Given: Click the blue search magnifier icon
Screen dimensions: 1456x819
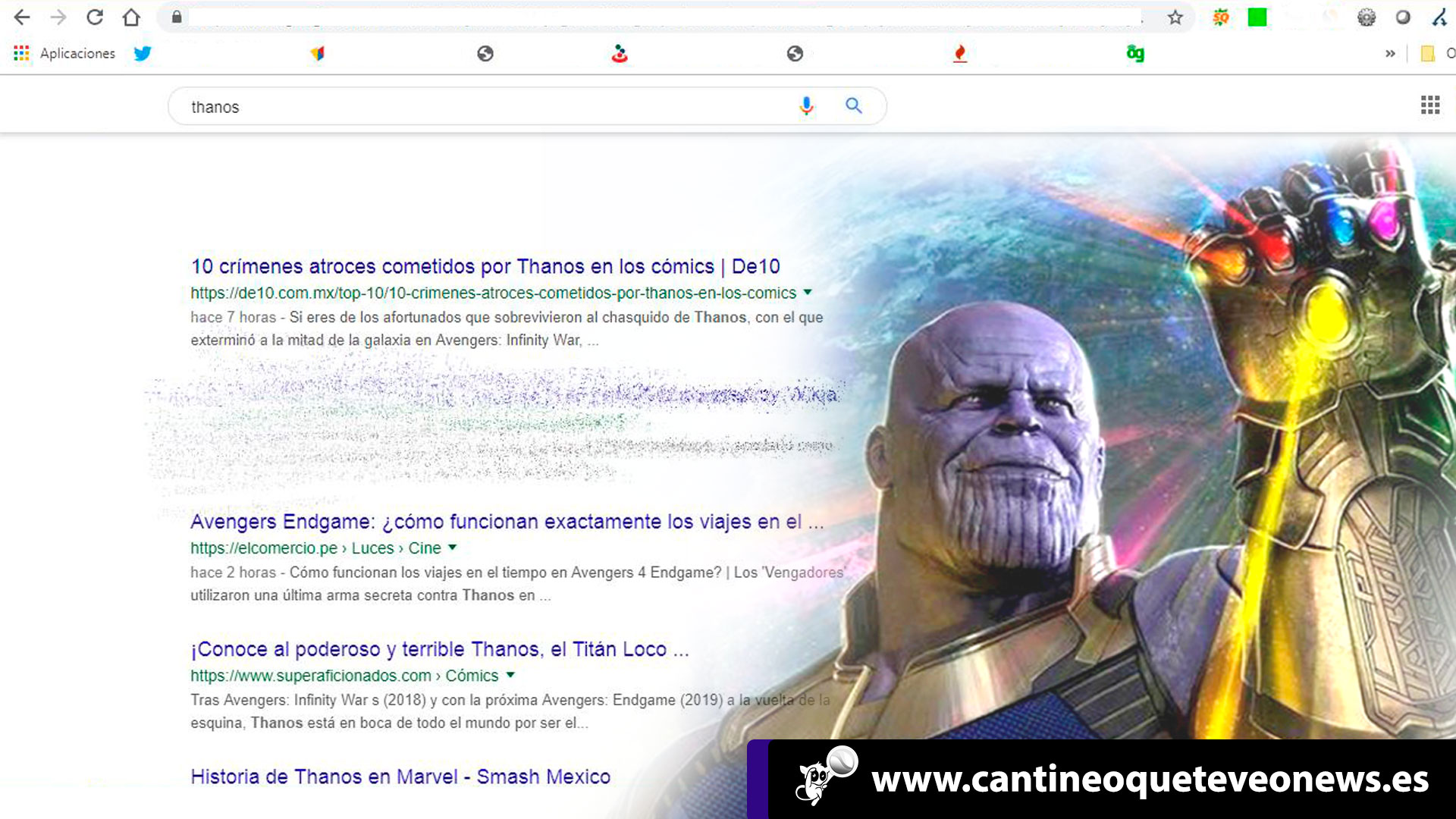Looking at the screenshot, I should click(x=854, y=106).
